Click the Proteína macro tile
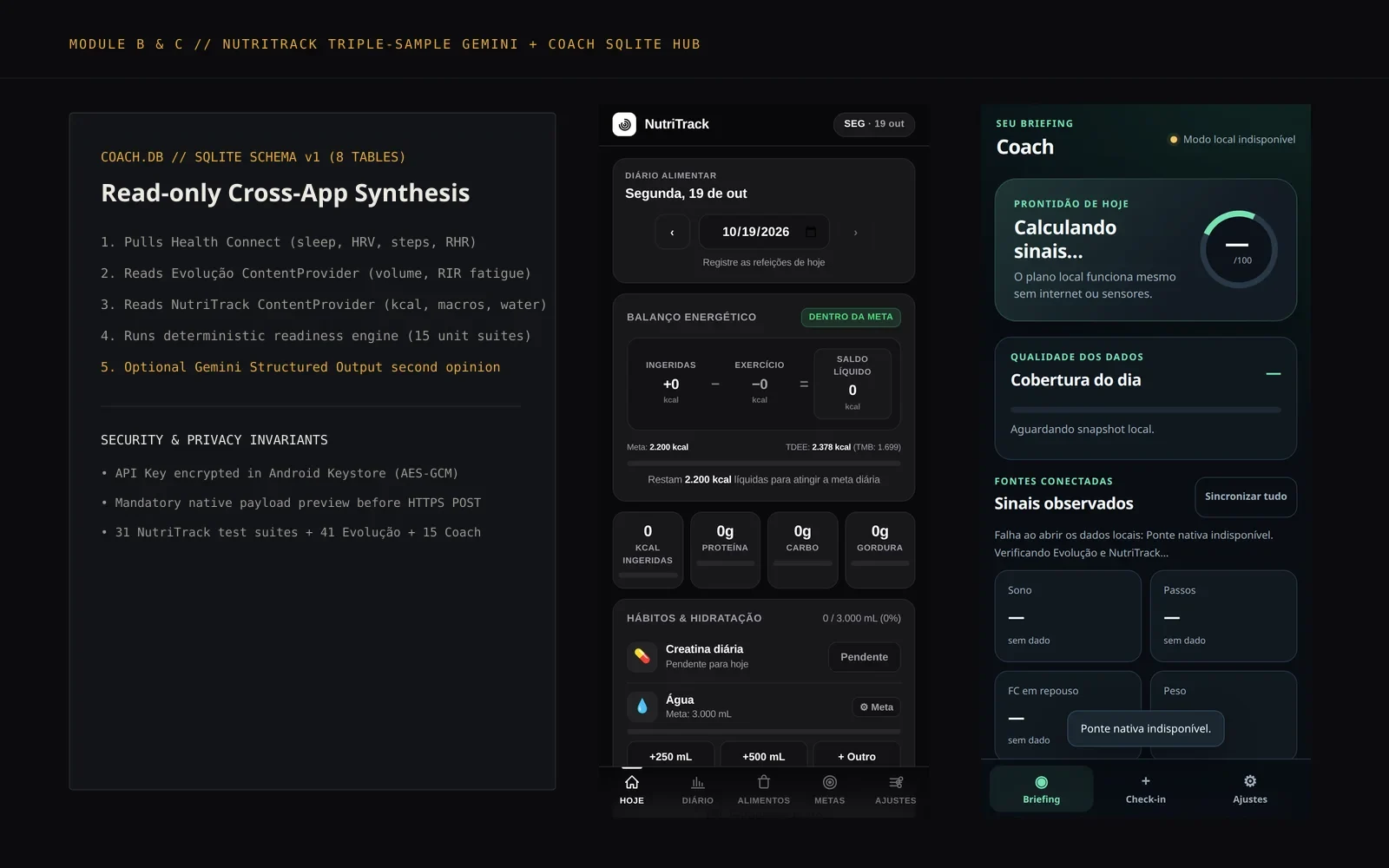Screen dimensions: 1389x868 coord(725,549)
